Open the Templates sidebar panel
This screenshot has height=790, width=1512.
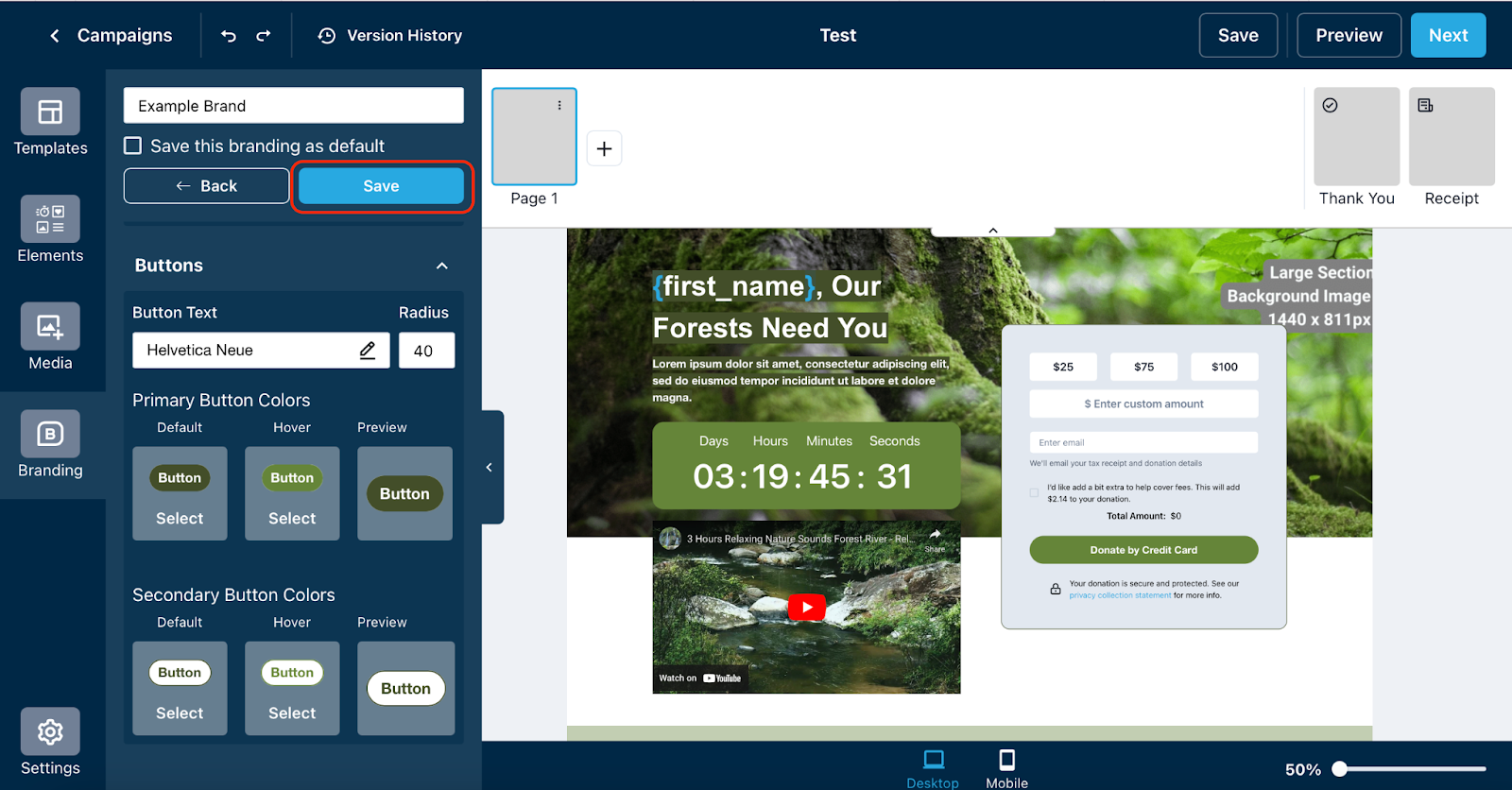click(50, 123)
